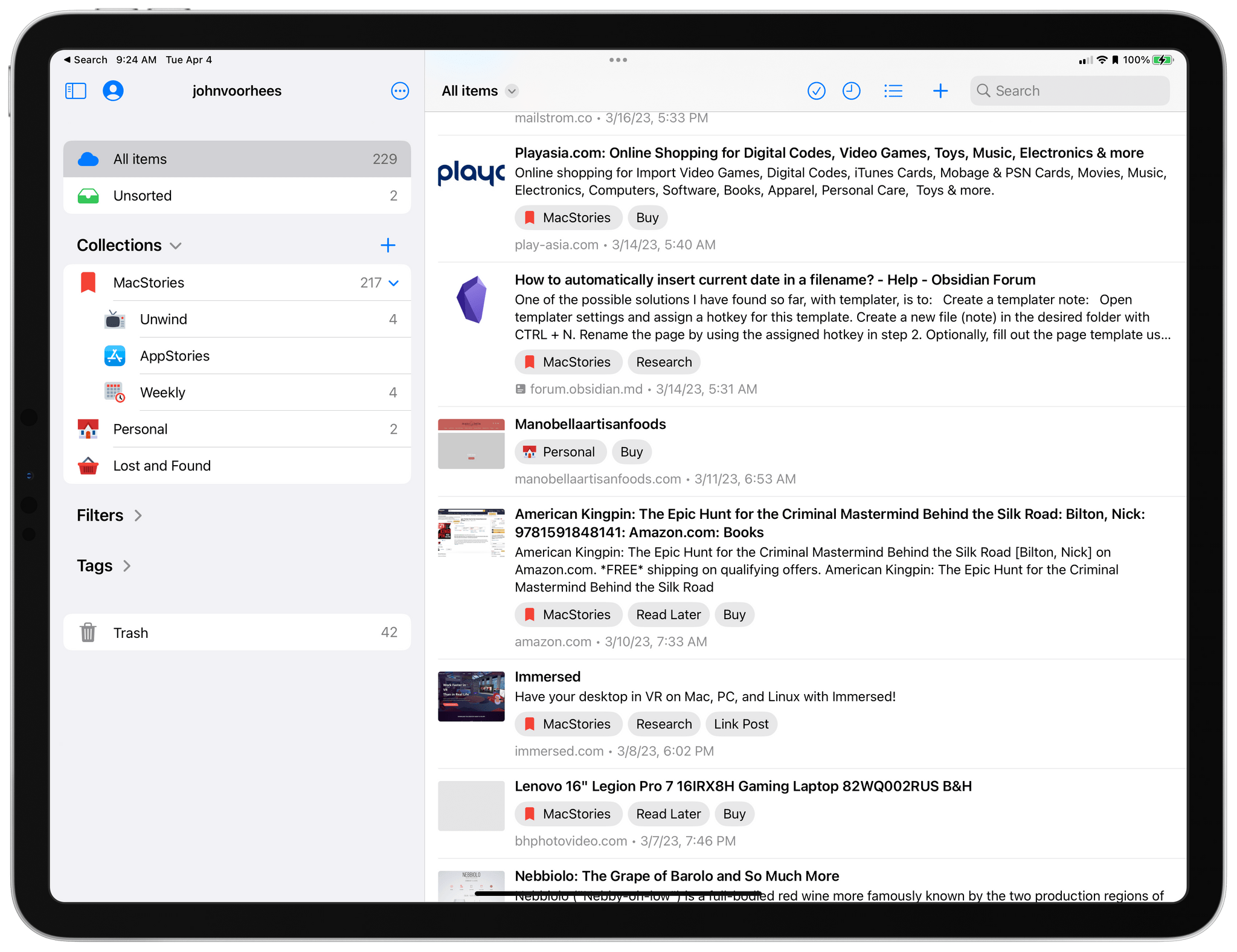Select the All Items view
1237x952 pixels.
(x=237, y=159)
